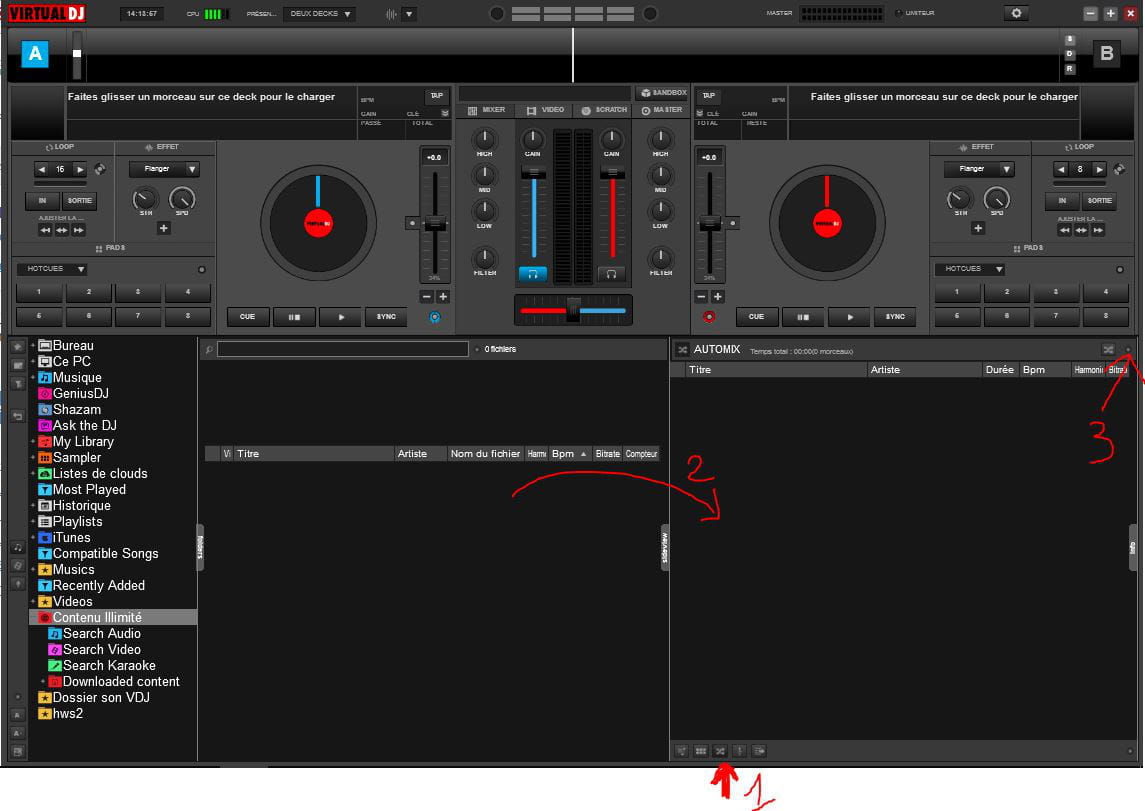Click the deck A loop wheel icon
This screenshot has width=1145, height=811.
click(100, 169)
